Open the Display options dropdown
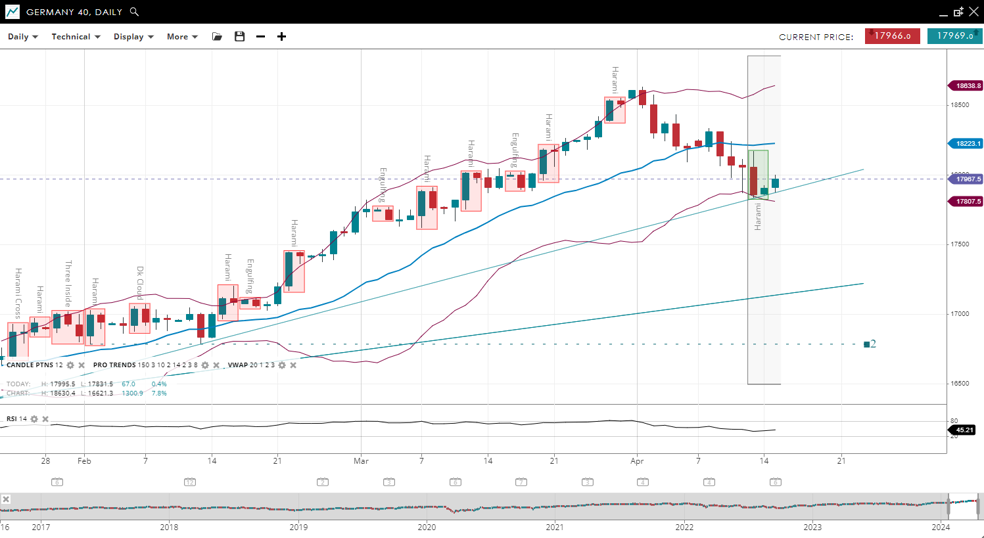Viewport: 984px width, 538px height. tap(133, 37)
